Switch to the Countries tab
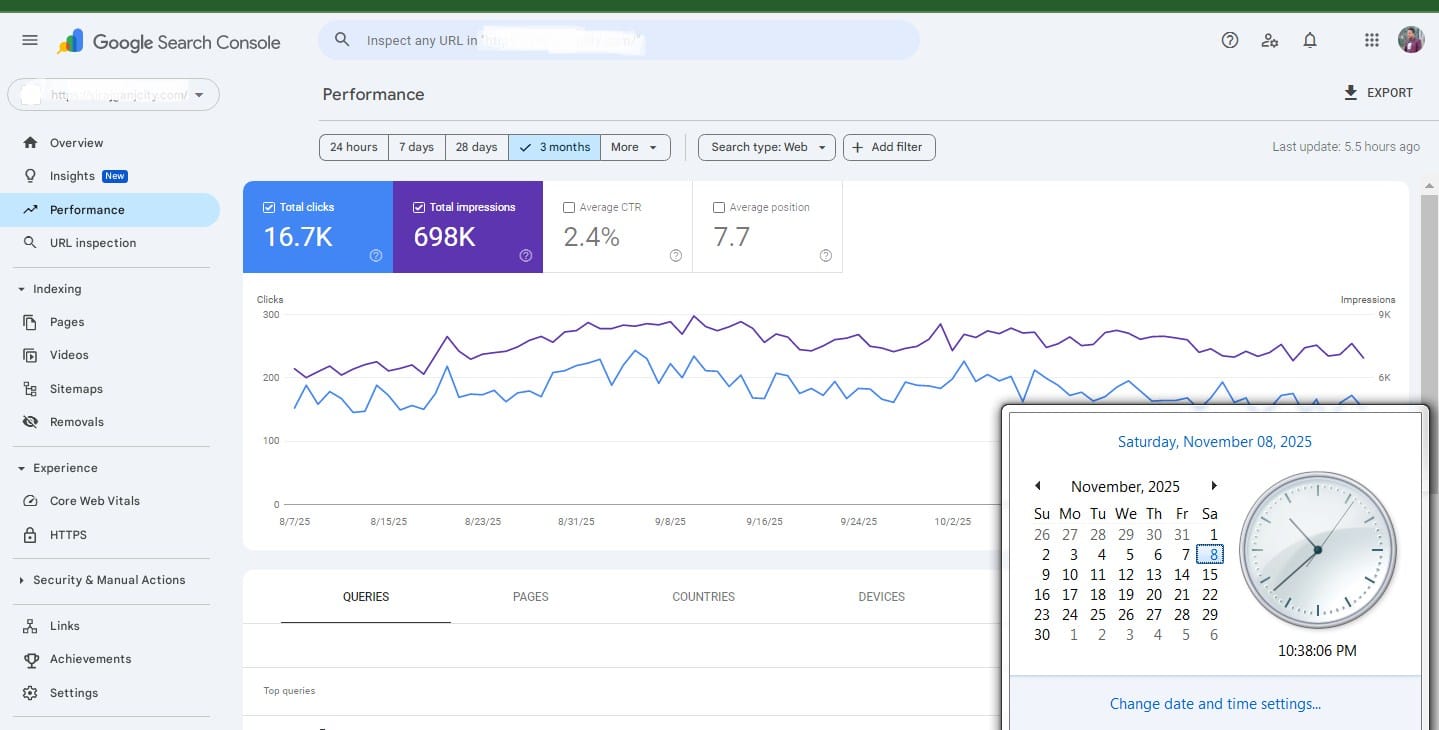This screenshot has width=1439, height=730. pos(703,597)
